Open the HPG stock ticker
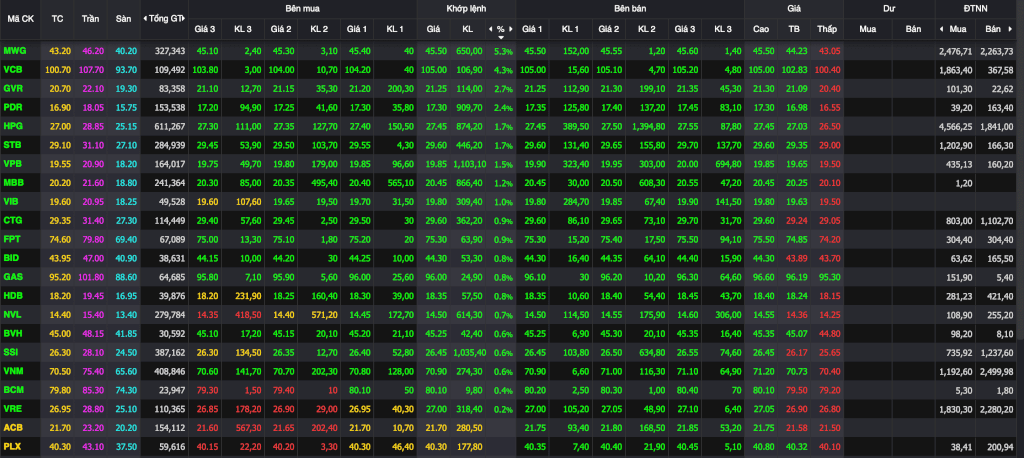The image size is (1024, 458). coord(12,126)
